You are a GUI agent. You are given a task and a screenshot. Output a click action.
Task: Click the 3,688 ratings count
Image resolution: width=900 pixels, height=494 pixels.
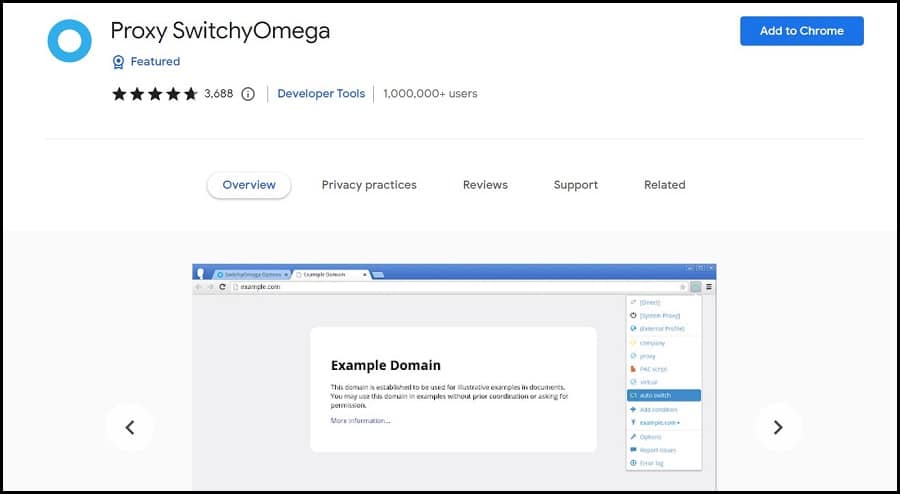[219, 94]
